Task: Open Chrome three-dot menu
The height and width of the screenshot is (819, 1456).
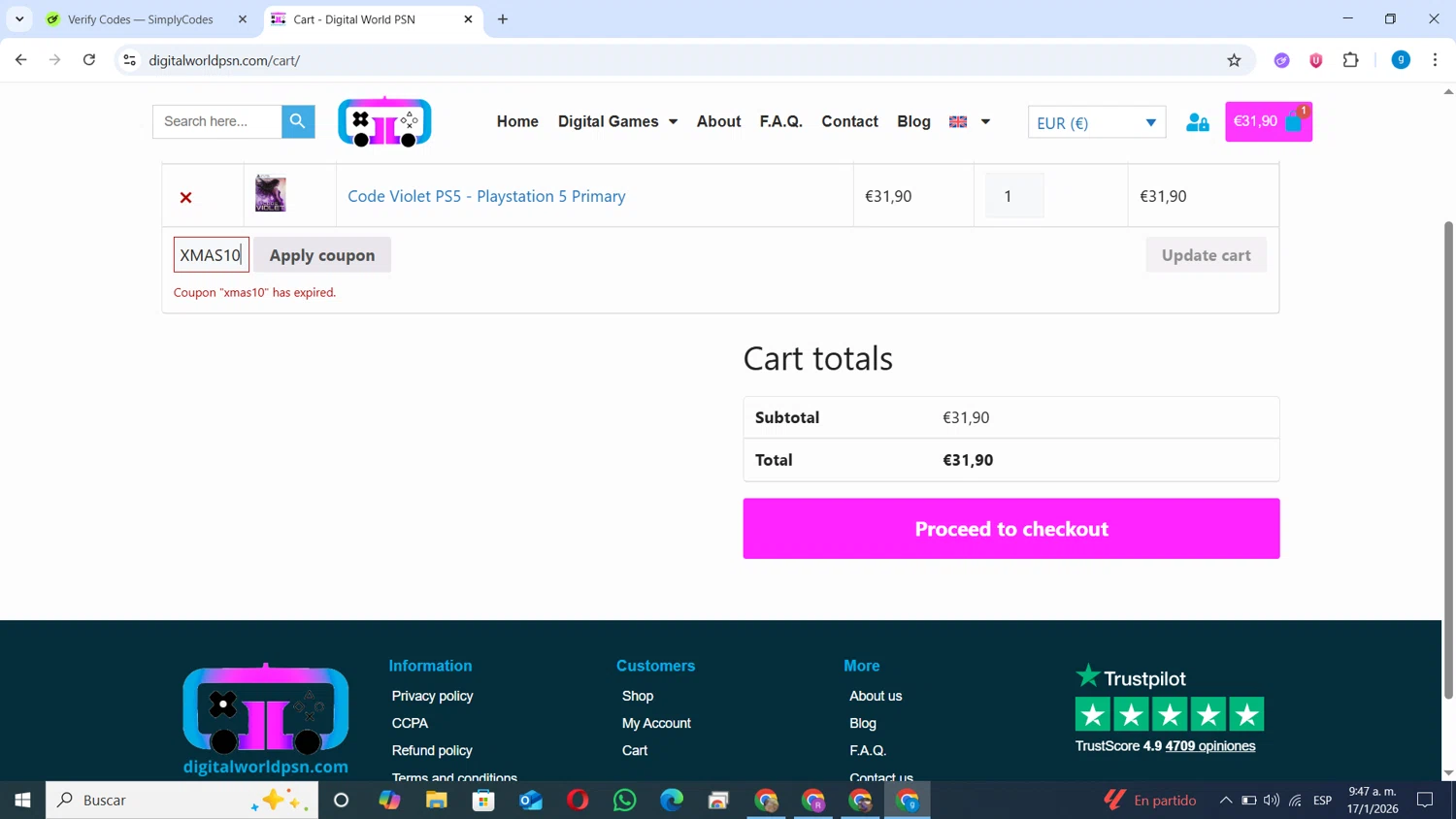Action: 1435,60
